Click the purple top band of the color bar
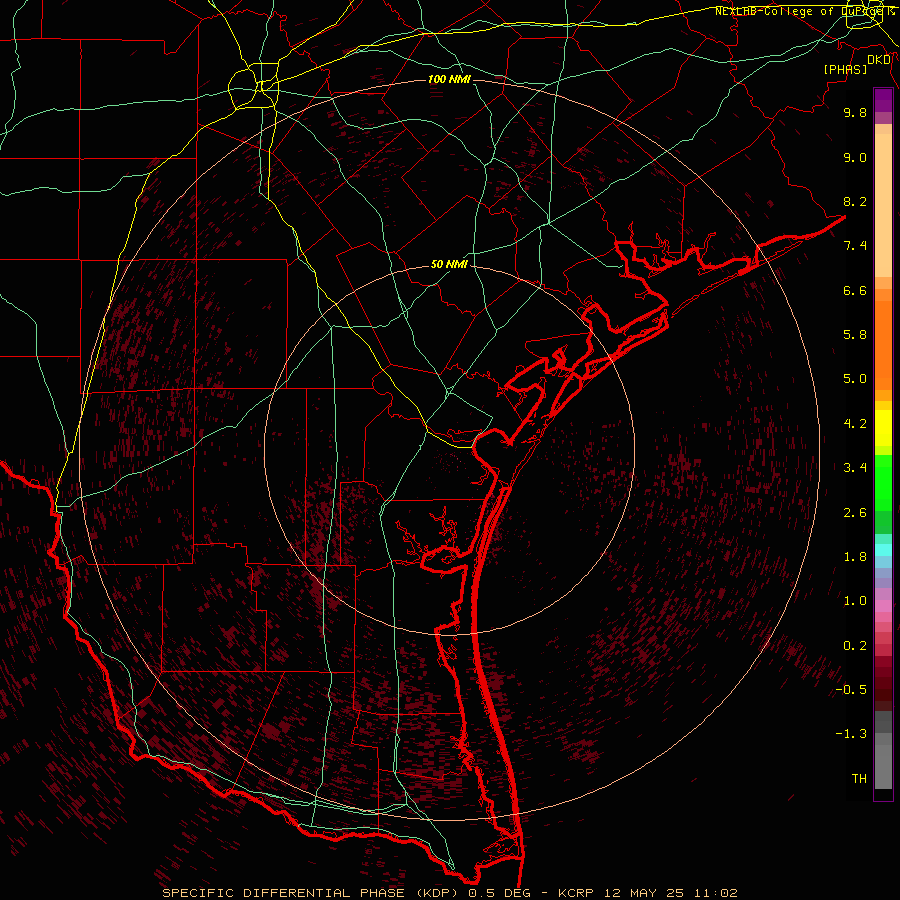The height and width of the screenshot is (900, 900). (883, 101)
